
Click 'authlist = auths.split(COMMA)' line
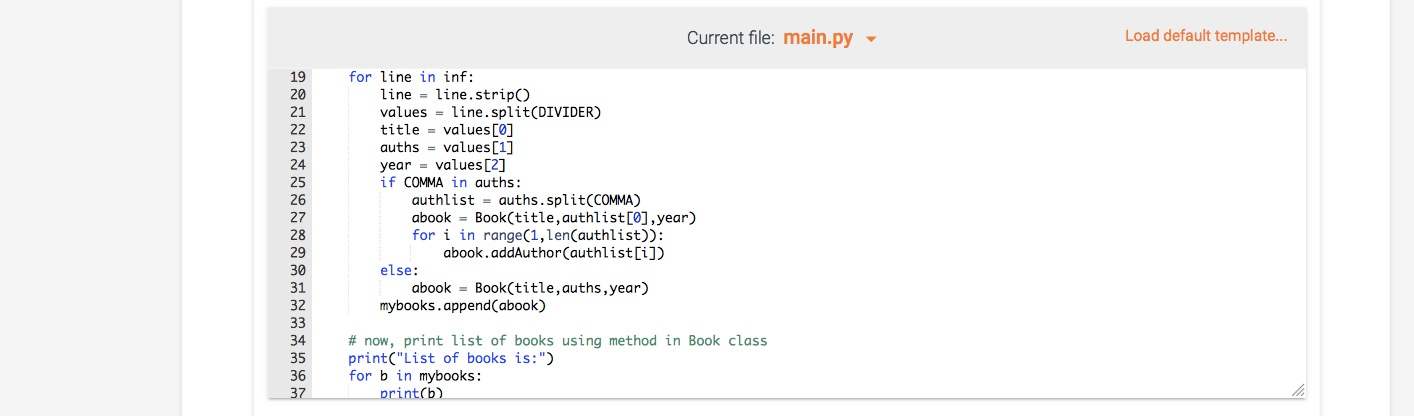526,200
